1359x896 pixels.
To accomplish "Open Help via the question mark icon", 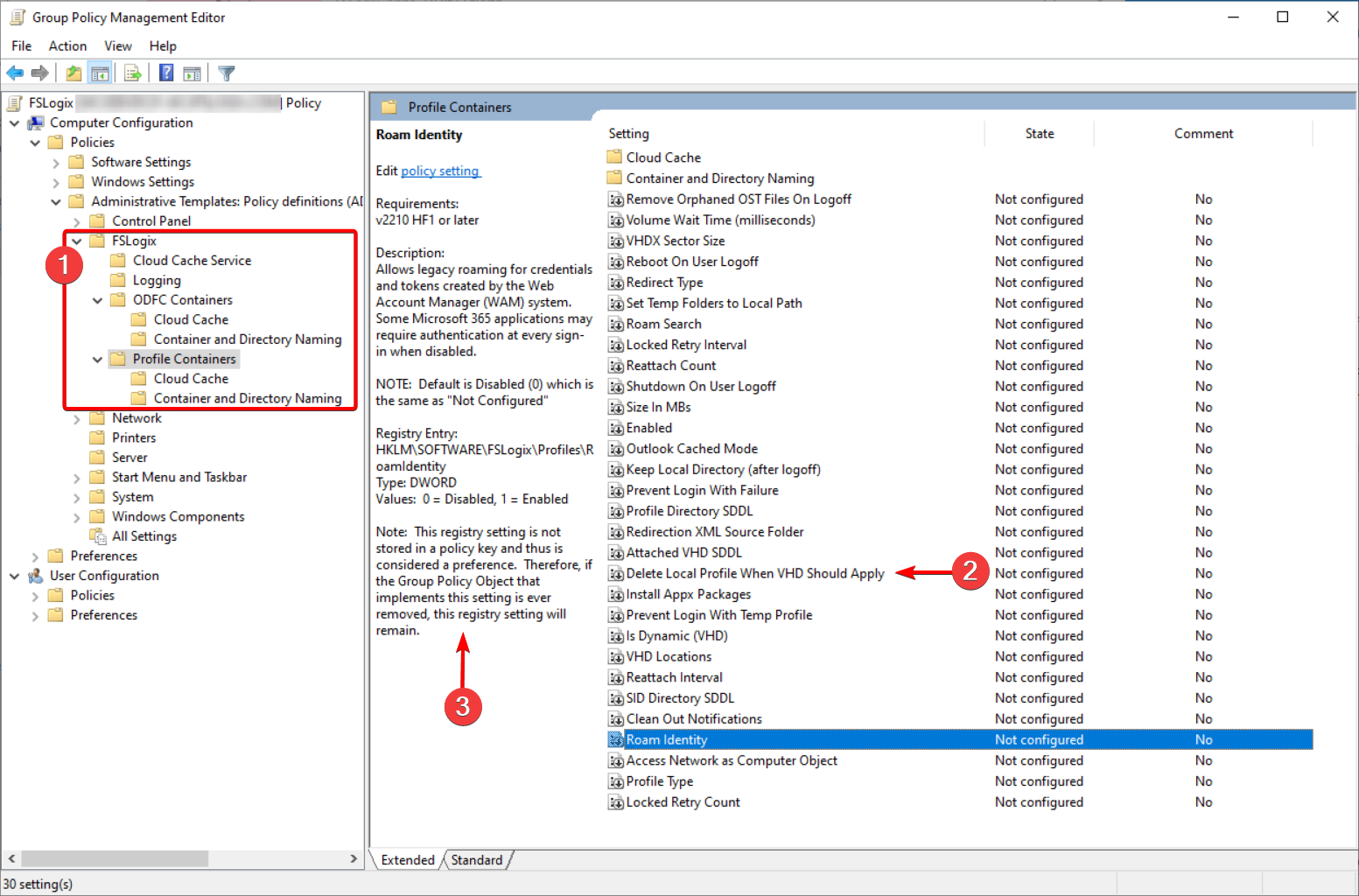I will tap(166, 73).
